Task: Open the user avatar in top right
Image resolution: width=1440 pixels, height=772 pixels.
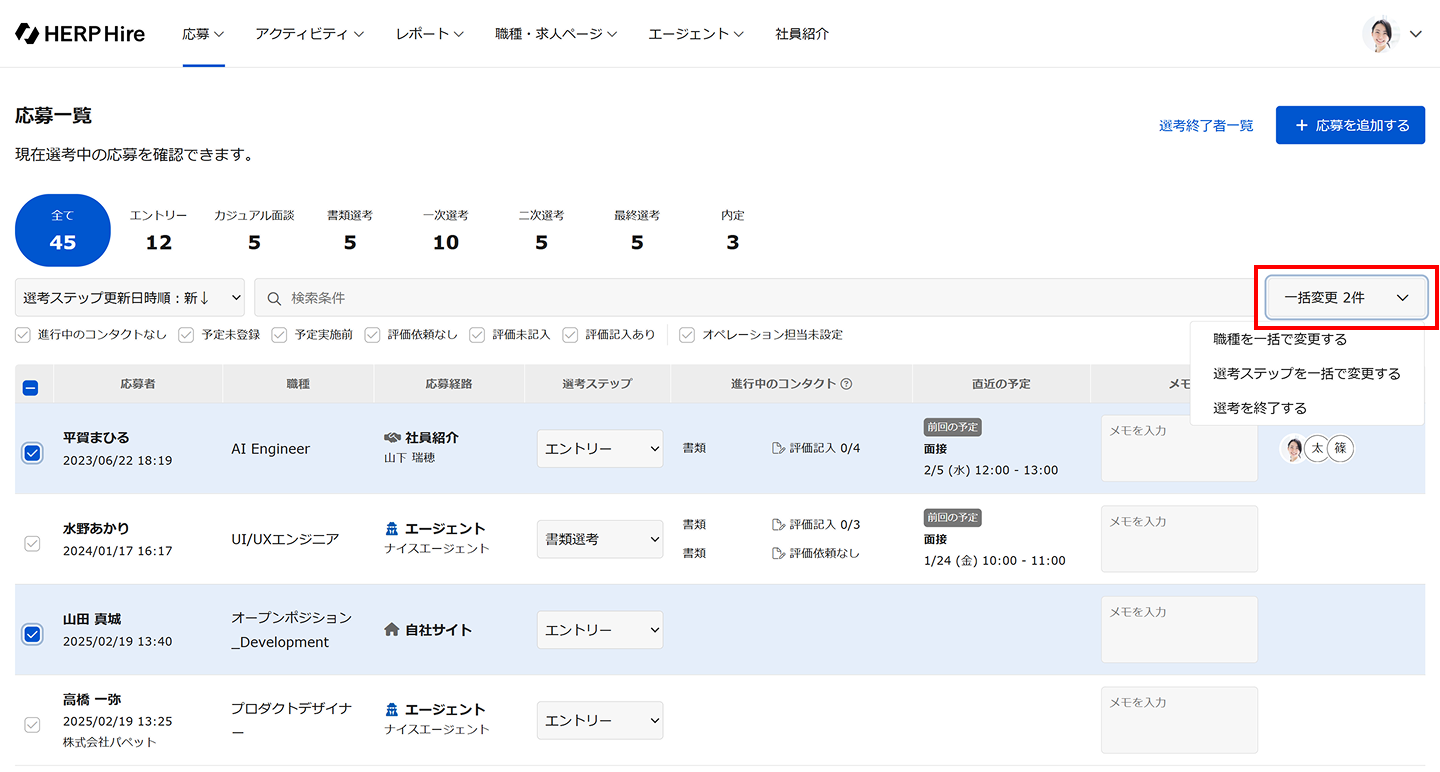Action: [x=1380, y=34]
